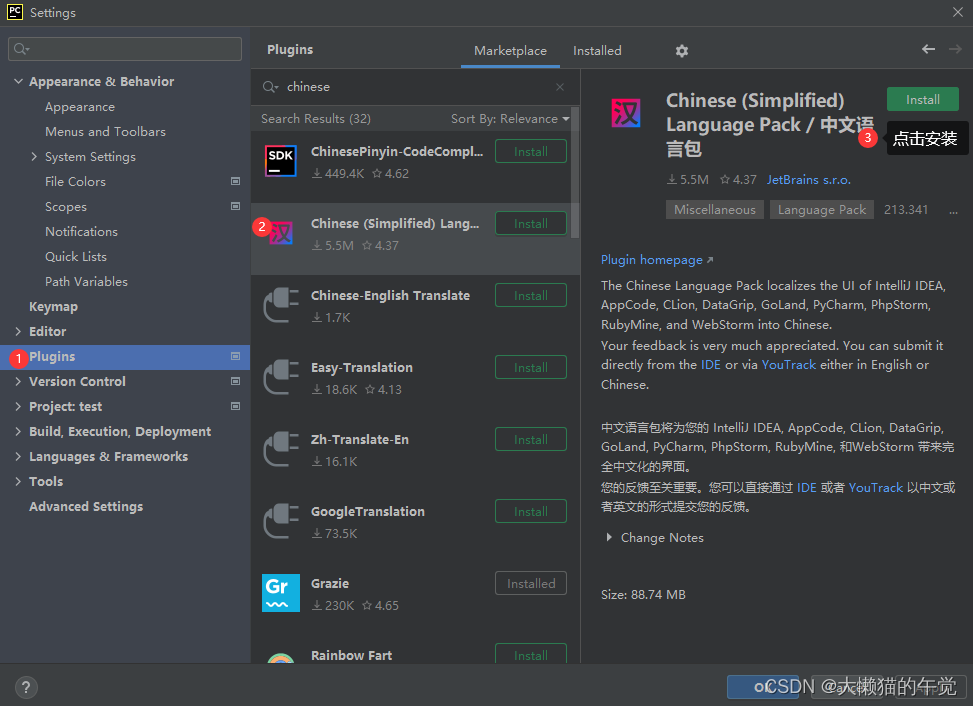Select Menus and Toolbars settings

[105, 132]
